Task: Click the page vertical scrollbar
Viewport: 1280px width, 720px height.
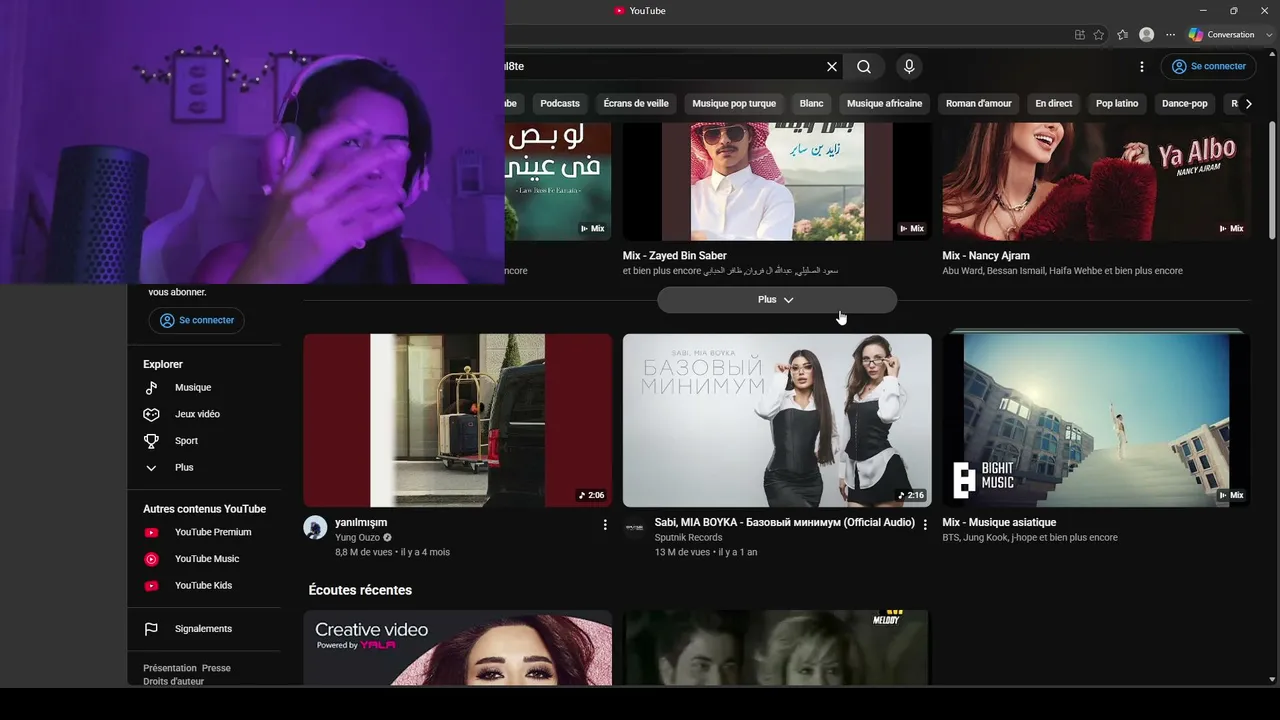Action: pos(1272,181)
